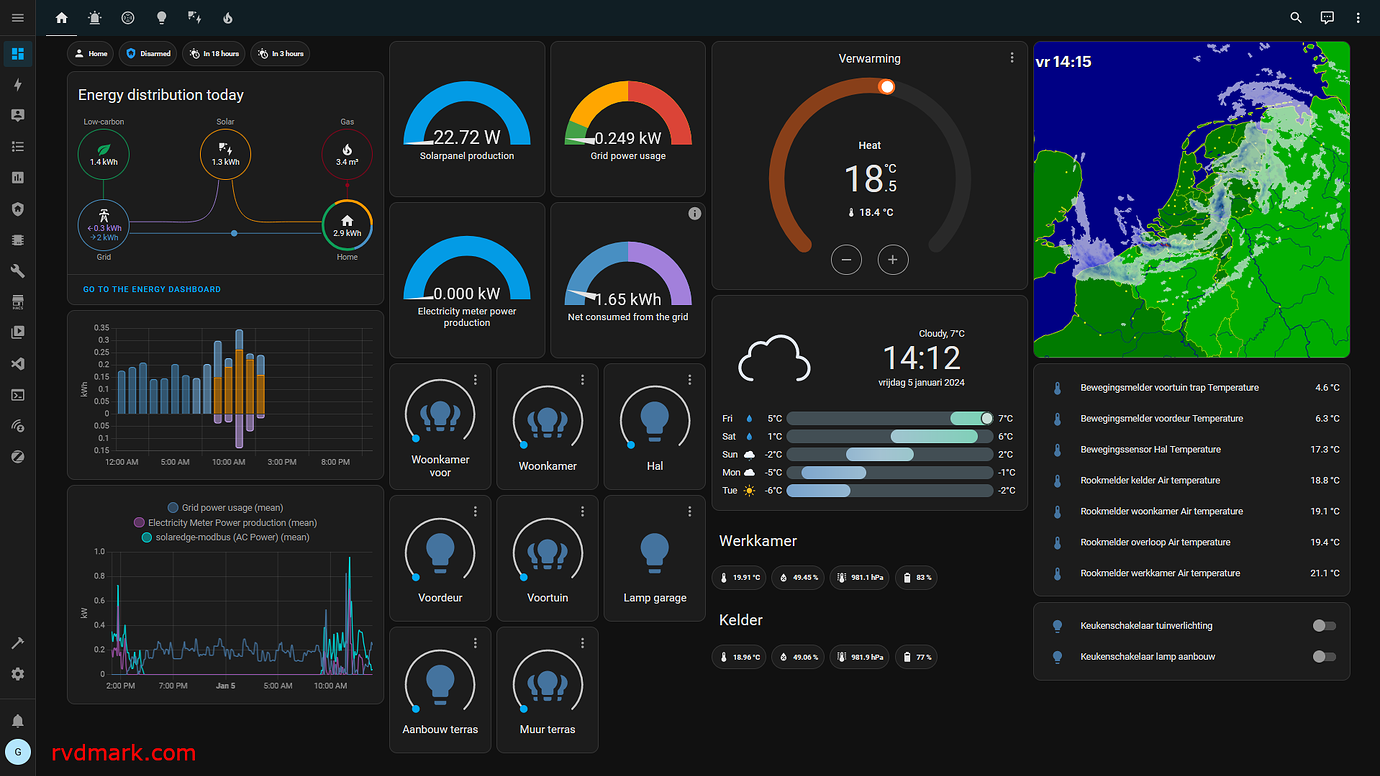Switch to the home tab in the top bar
Screen dimensions: 1380x776
pyautogui.click(x=60, y=17)
